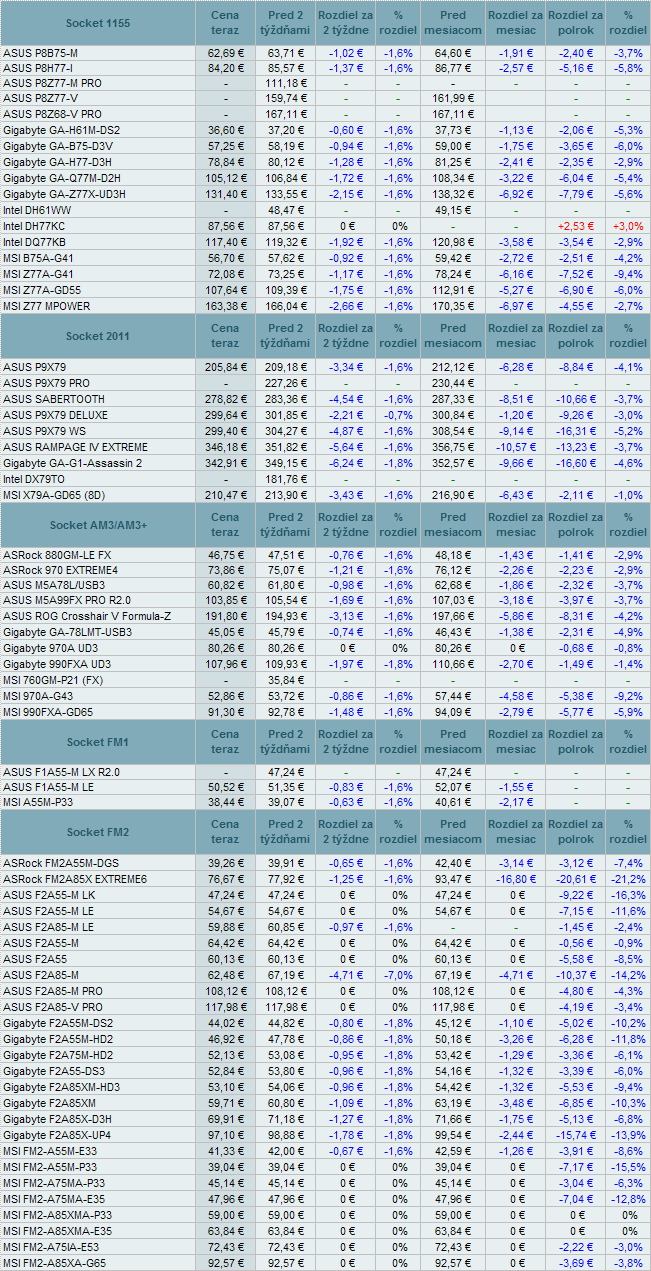Click the 'Socket FM1' section header
Viewport: 651px width, 1271px height.
click(x=98, y=742)
